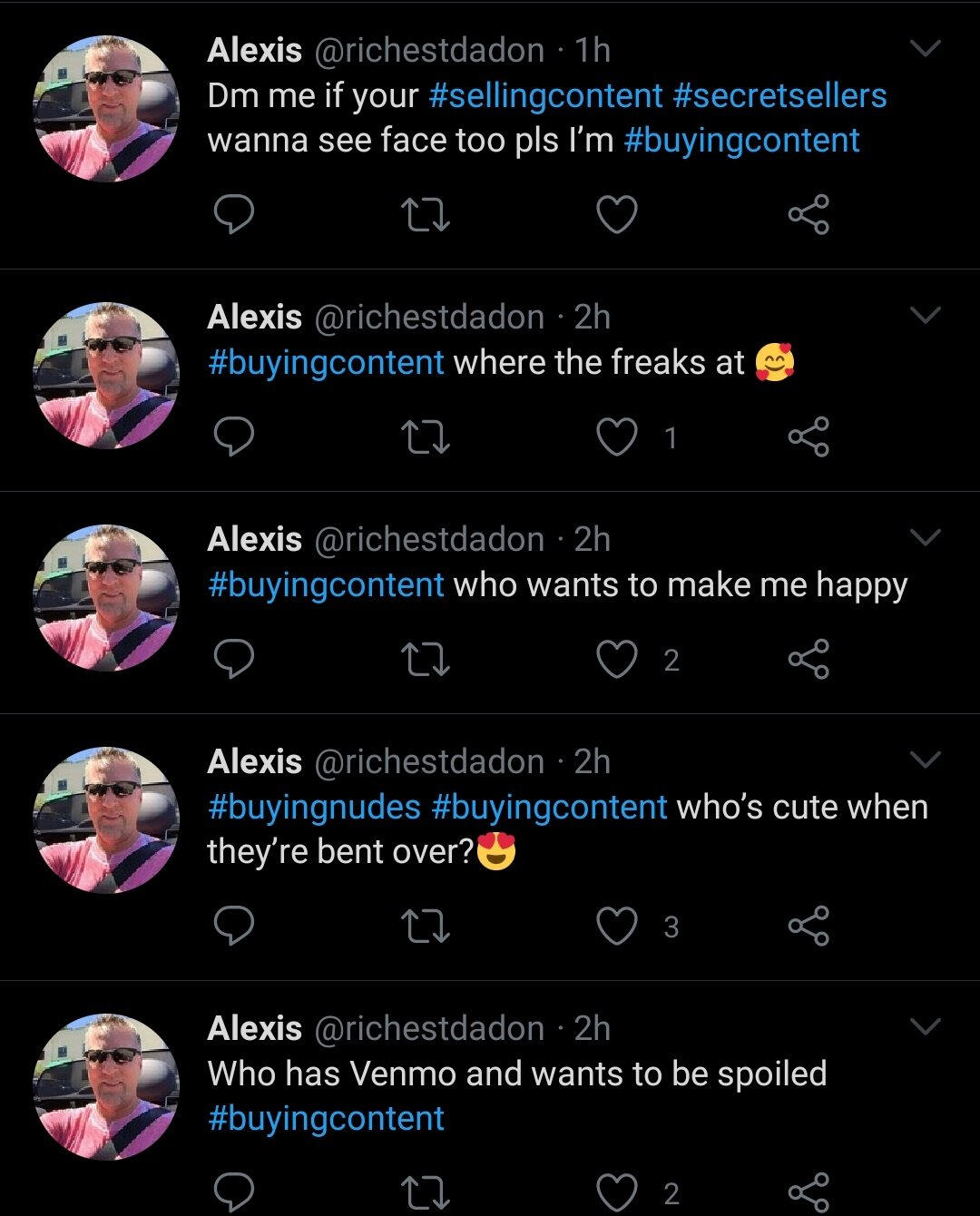Reply to the "bent over" tweet

point(234,926)
